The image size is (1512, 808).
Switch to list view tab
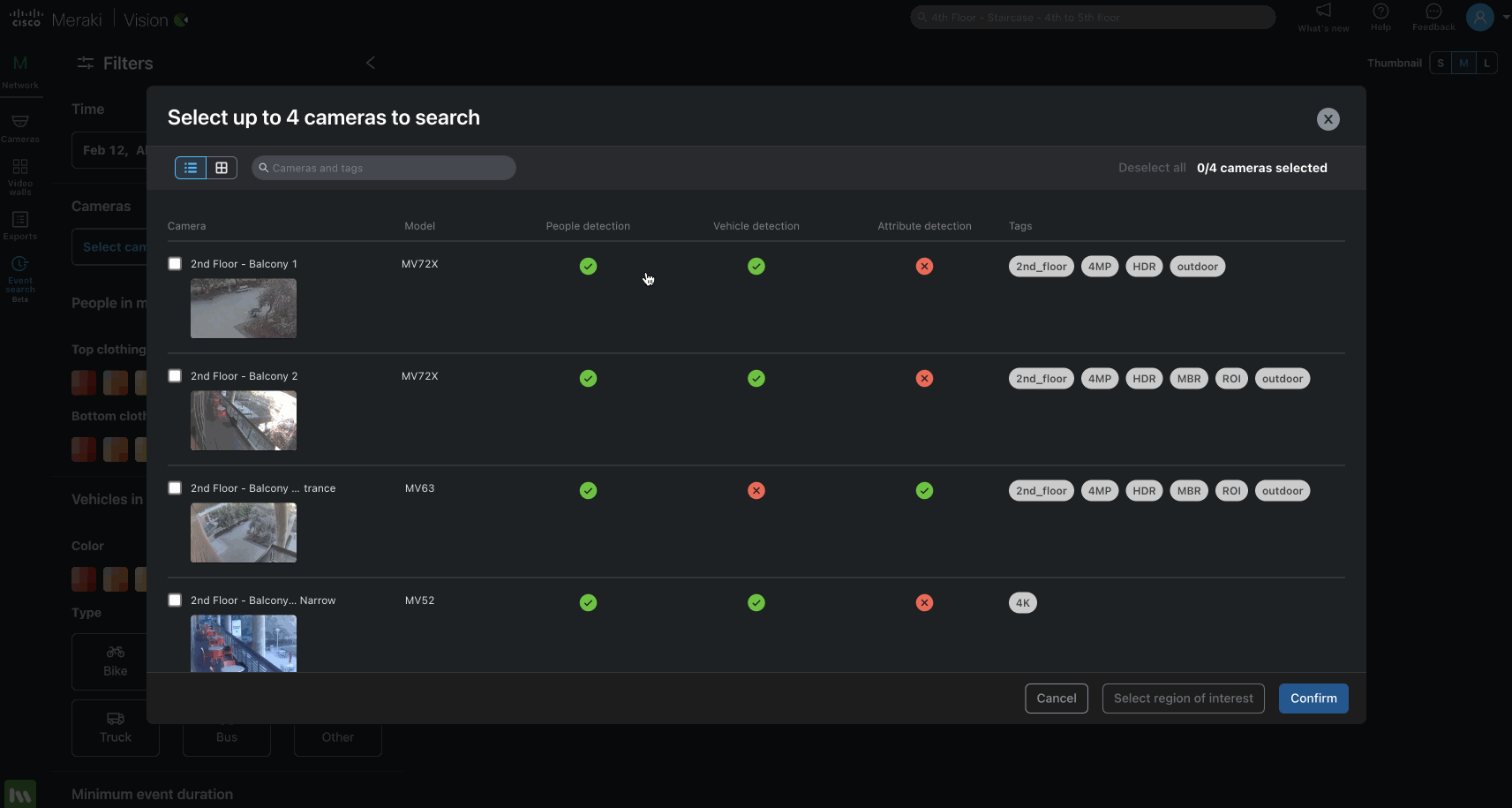(x=190, y=167)
